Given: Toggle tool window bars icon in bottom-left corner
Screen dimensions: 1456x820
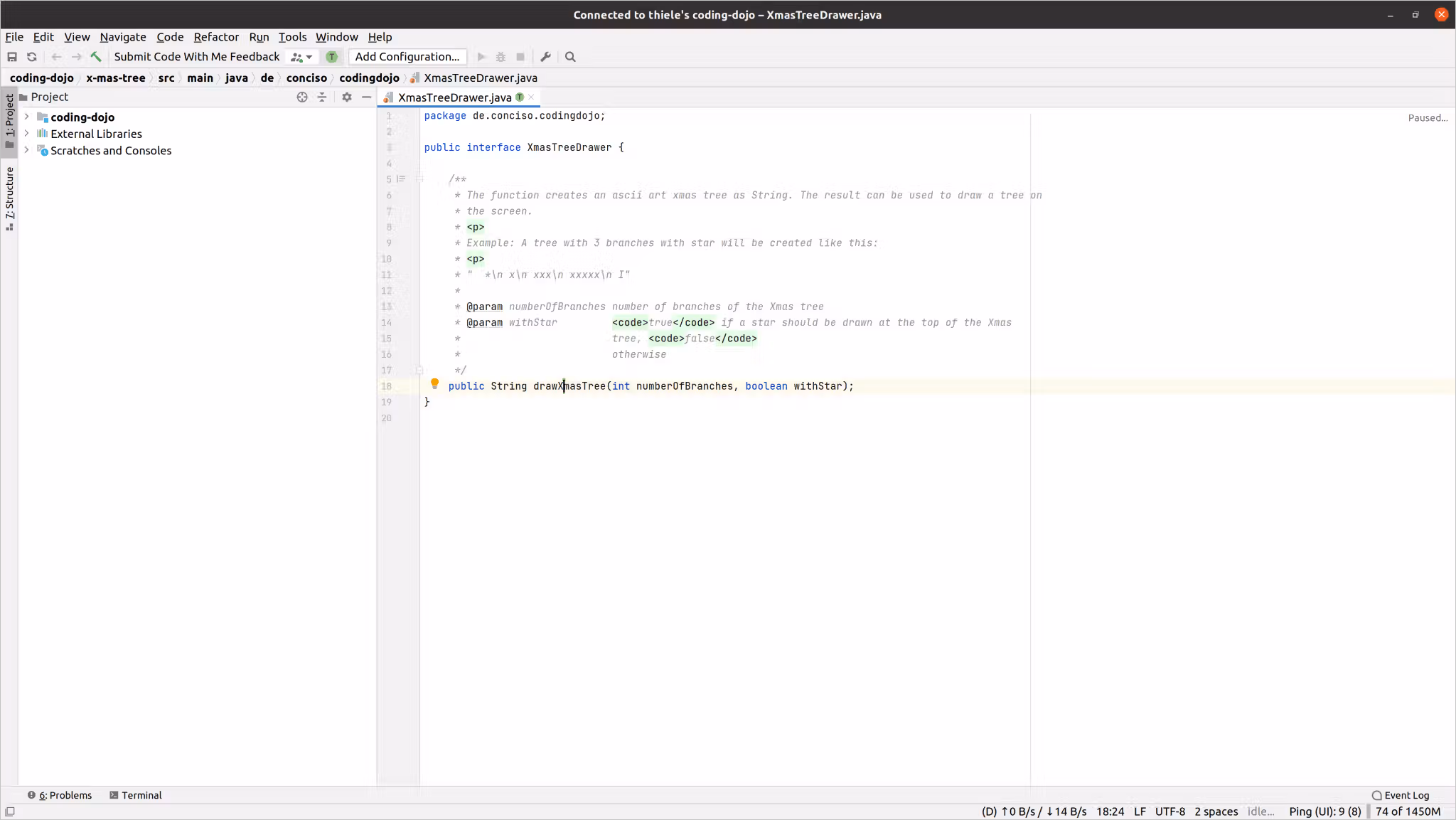Looking at the screenshot, I should click(10, 811).
